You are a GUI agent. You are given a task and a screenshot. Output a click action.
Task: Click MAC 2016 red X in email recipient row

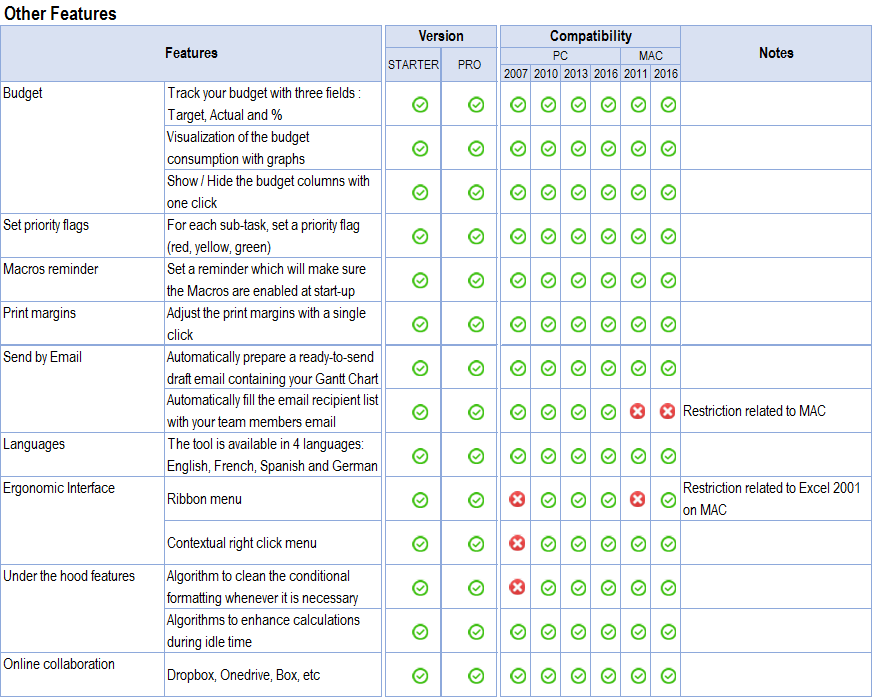(668, 411)
